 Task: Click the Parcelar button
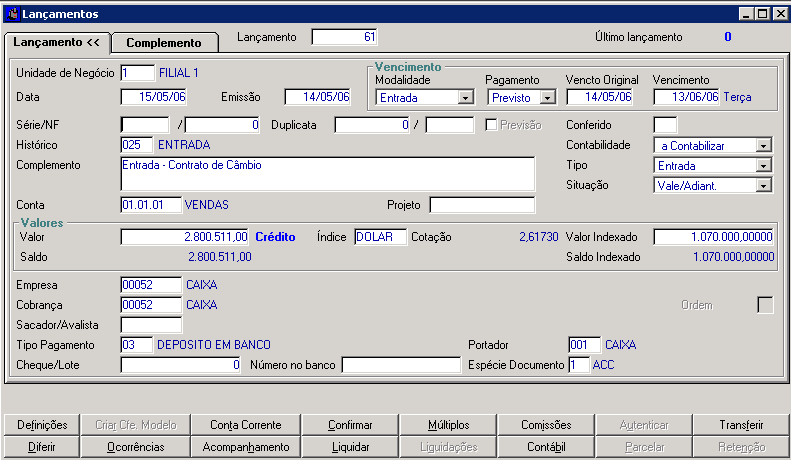(x=644, y=447)
